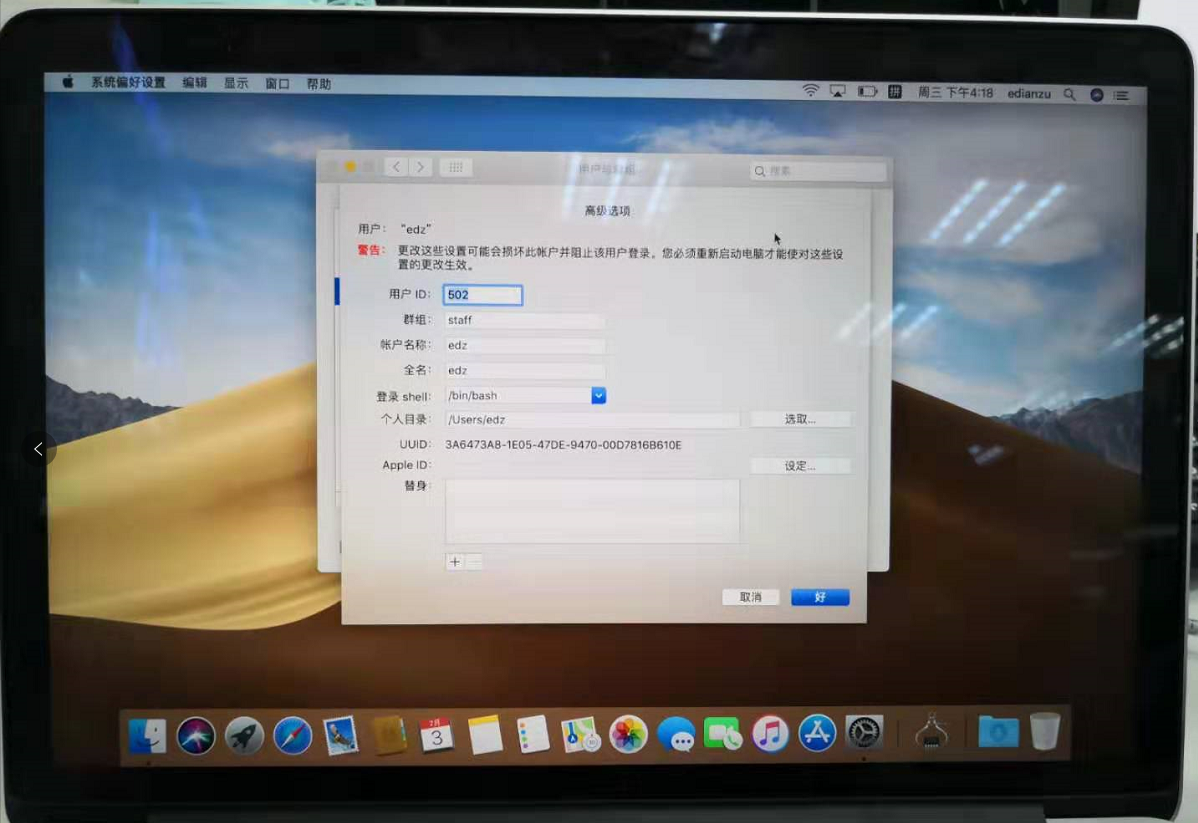Open the 编辑 menu in the menu bar
The height and width of the screenshot is (823, 1198).
click(194, 83)
